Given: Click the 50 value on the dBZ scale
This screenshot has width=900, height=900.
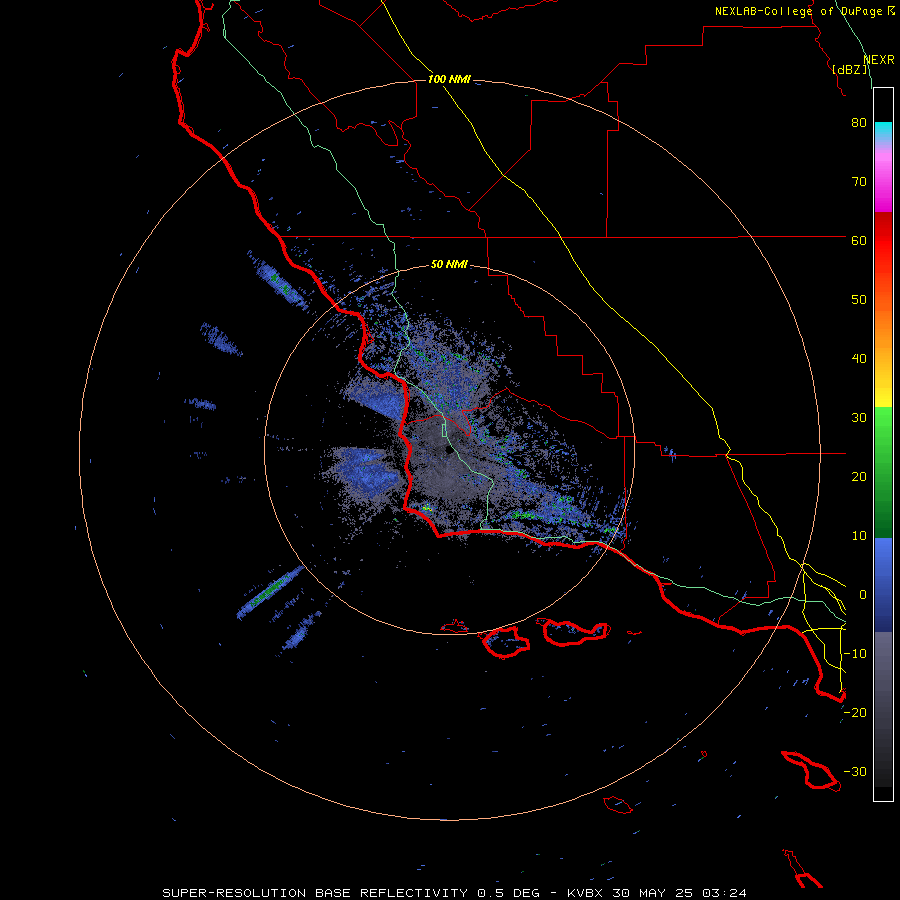Looking at the screenshot, I should click(x=859, y=300).
